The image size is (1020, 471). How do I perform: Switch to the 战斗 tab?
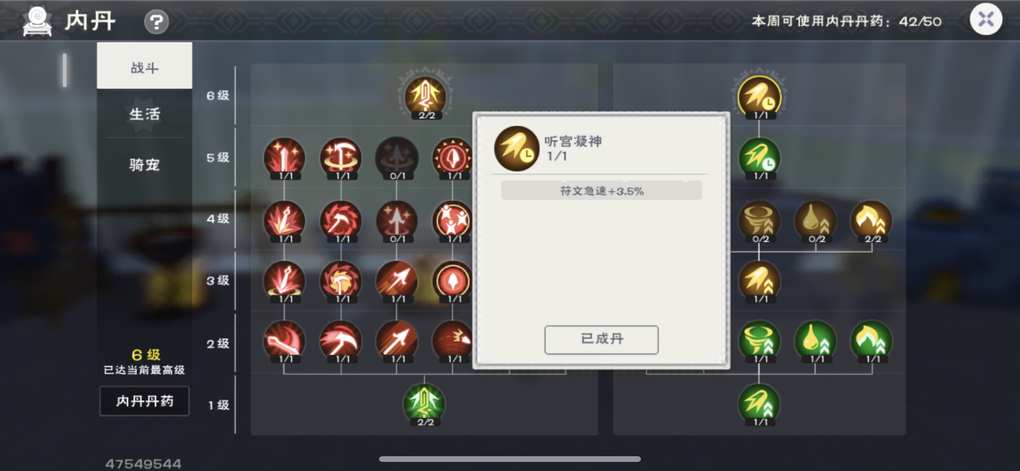coord(144,66)
